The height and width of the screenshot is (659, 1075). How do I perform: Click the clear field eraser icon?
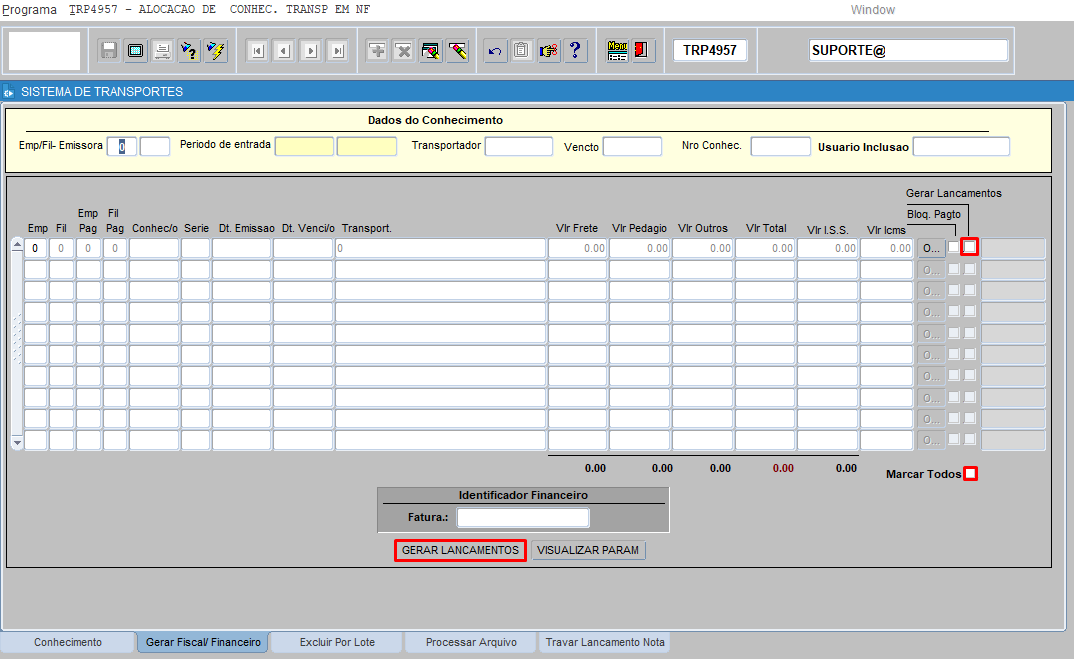[x=457, y=51]
